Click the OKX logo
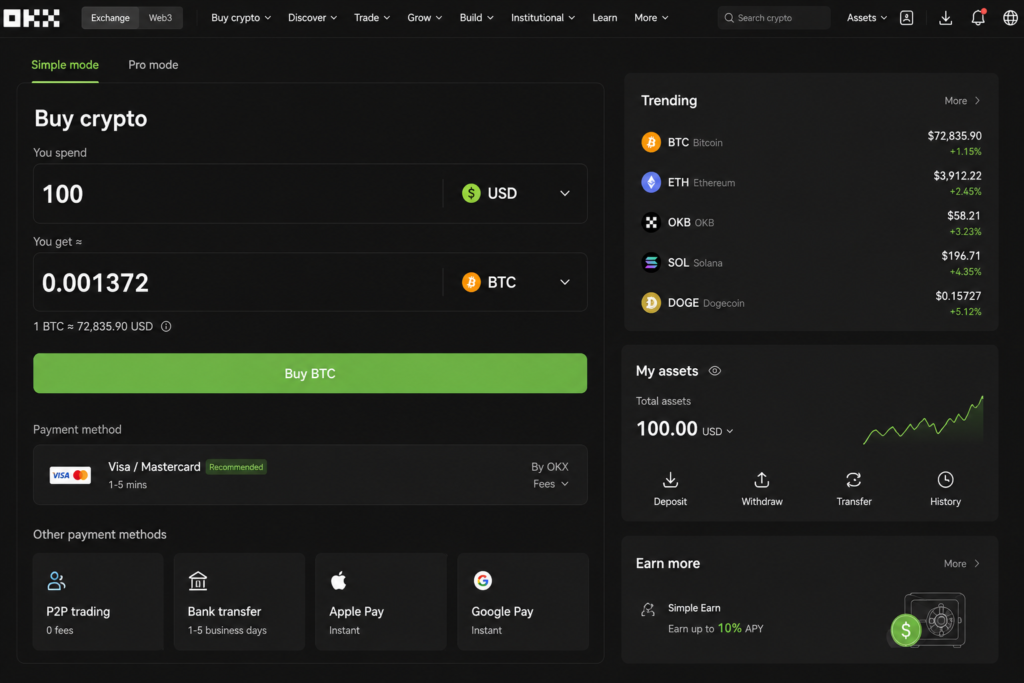The width and height of the screenshot is (1024, 683). coord(31,18)
